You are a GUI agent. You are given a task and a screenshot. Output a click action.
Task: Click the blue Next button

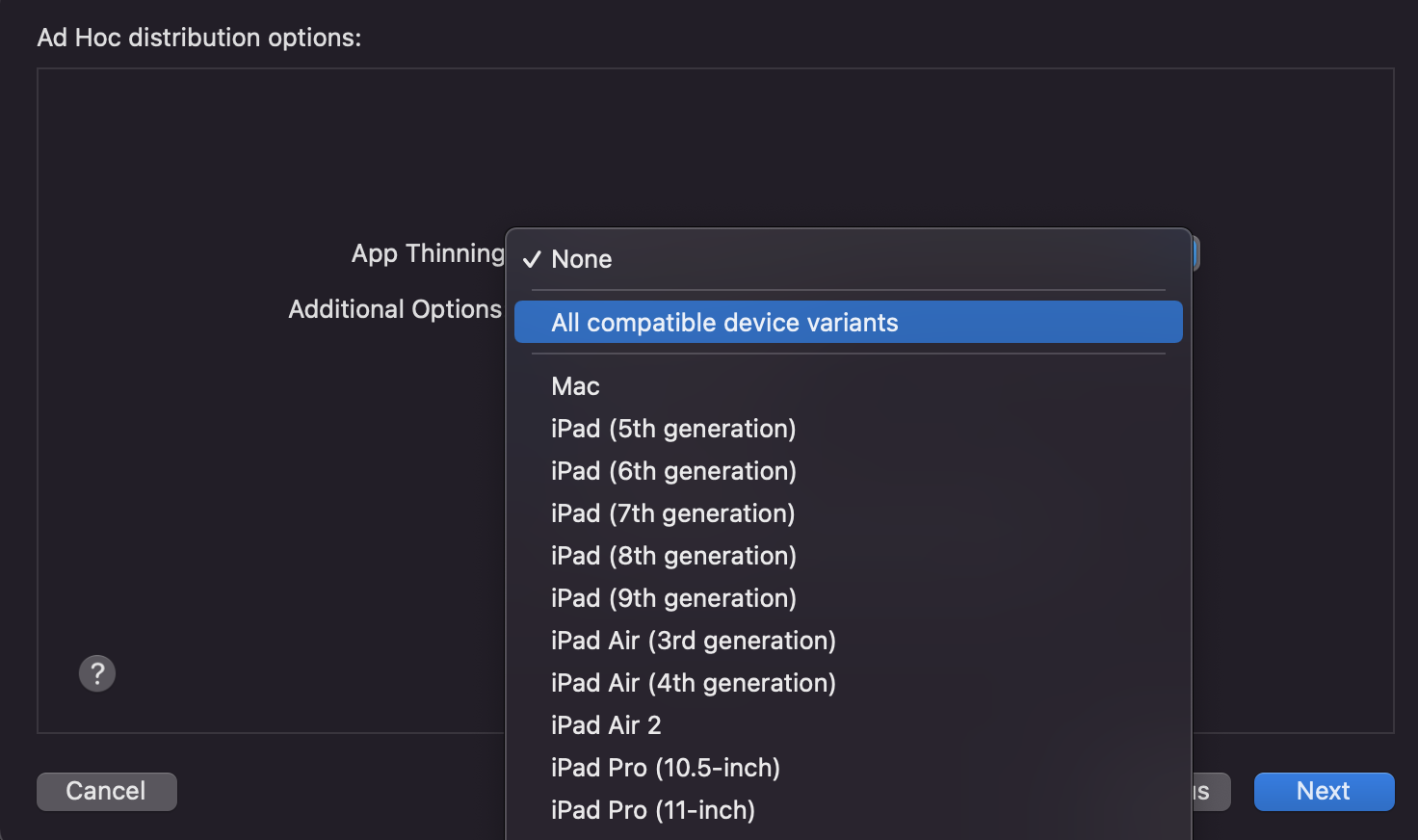1324,791
